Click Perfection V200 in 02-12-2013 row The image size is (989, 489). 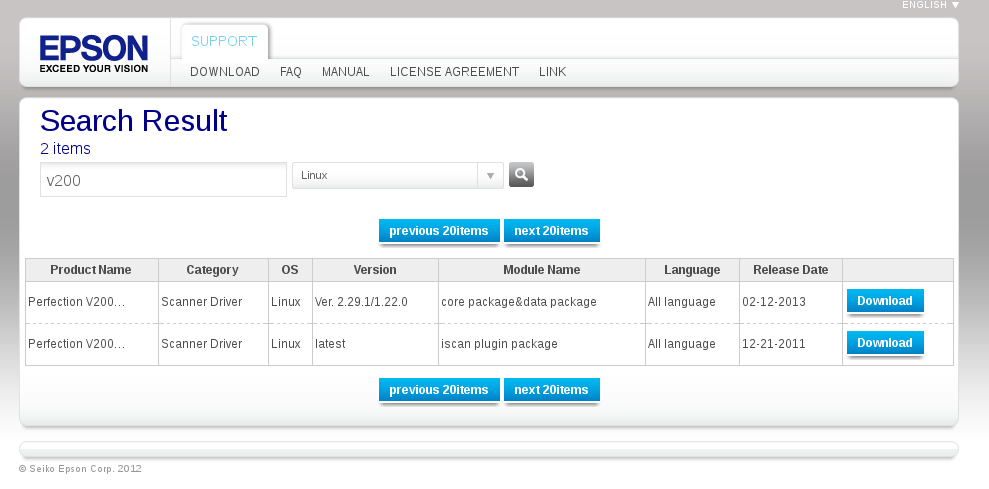coord(76,302)
